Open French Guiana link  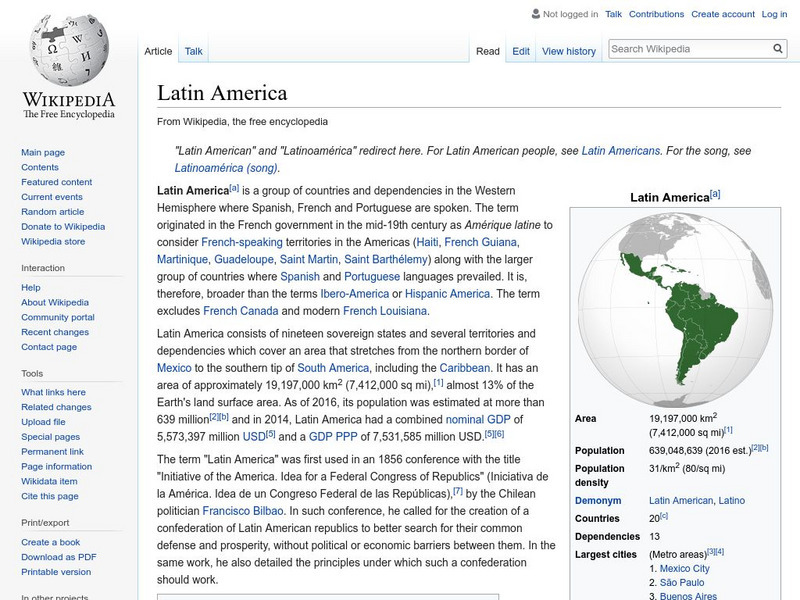(481, 242)
